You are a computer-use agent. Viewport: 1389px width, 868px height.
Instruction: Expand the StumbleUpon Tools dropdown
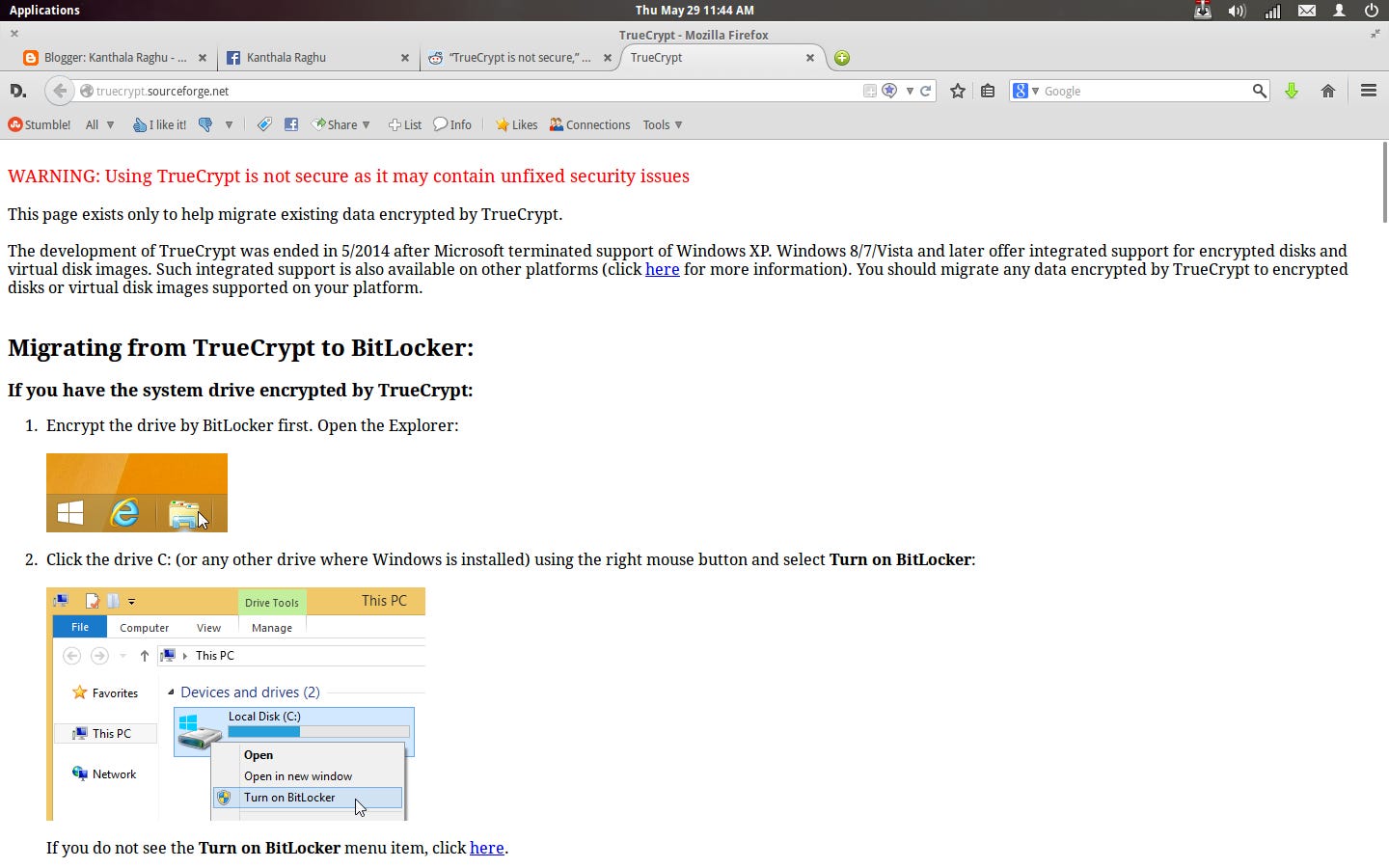click(x=663, y=124)
